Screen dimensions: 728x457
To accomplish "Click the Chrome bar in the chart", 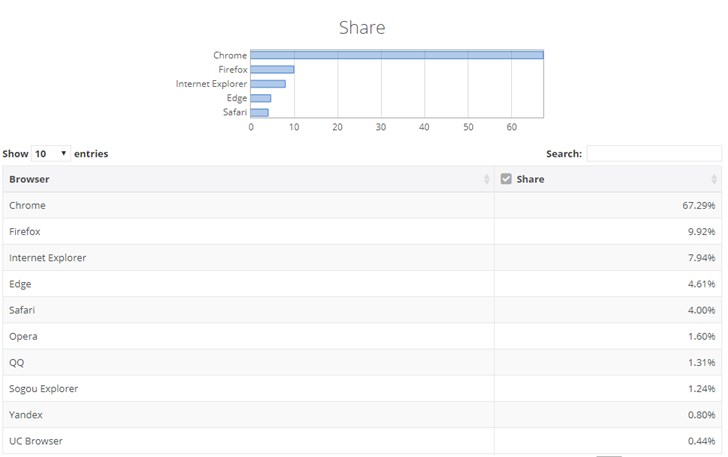I will point(397,55).
